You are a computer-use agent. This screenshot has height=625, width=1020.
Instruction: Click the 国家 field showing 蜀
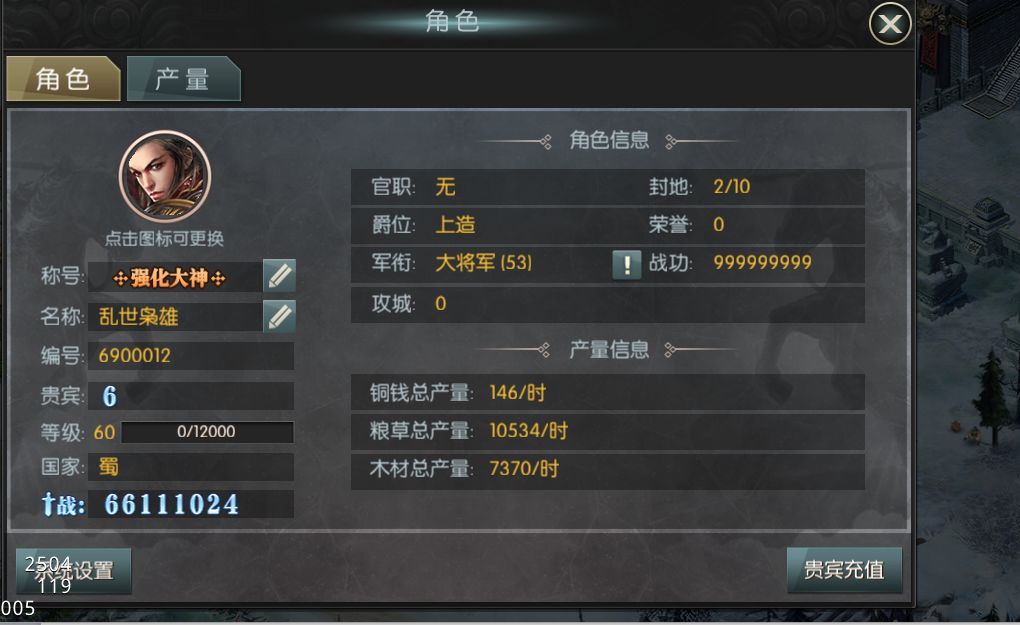(x=191, y=467)
